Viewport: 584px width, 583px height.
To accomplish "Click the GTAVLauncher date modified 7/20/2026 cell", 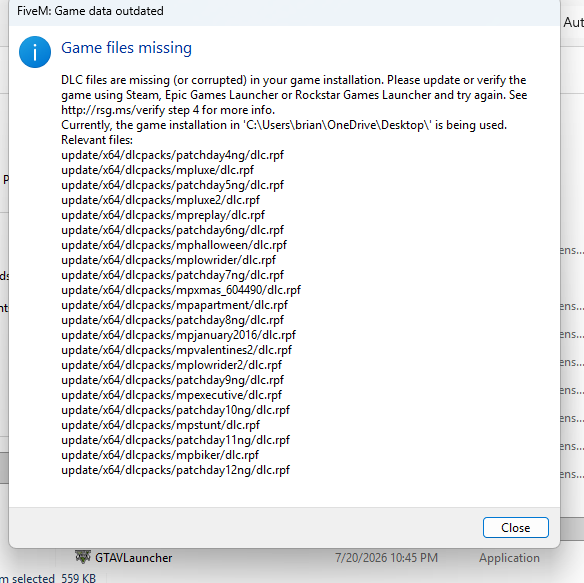I will pos(386,558).
